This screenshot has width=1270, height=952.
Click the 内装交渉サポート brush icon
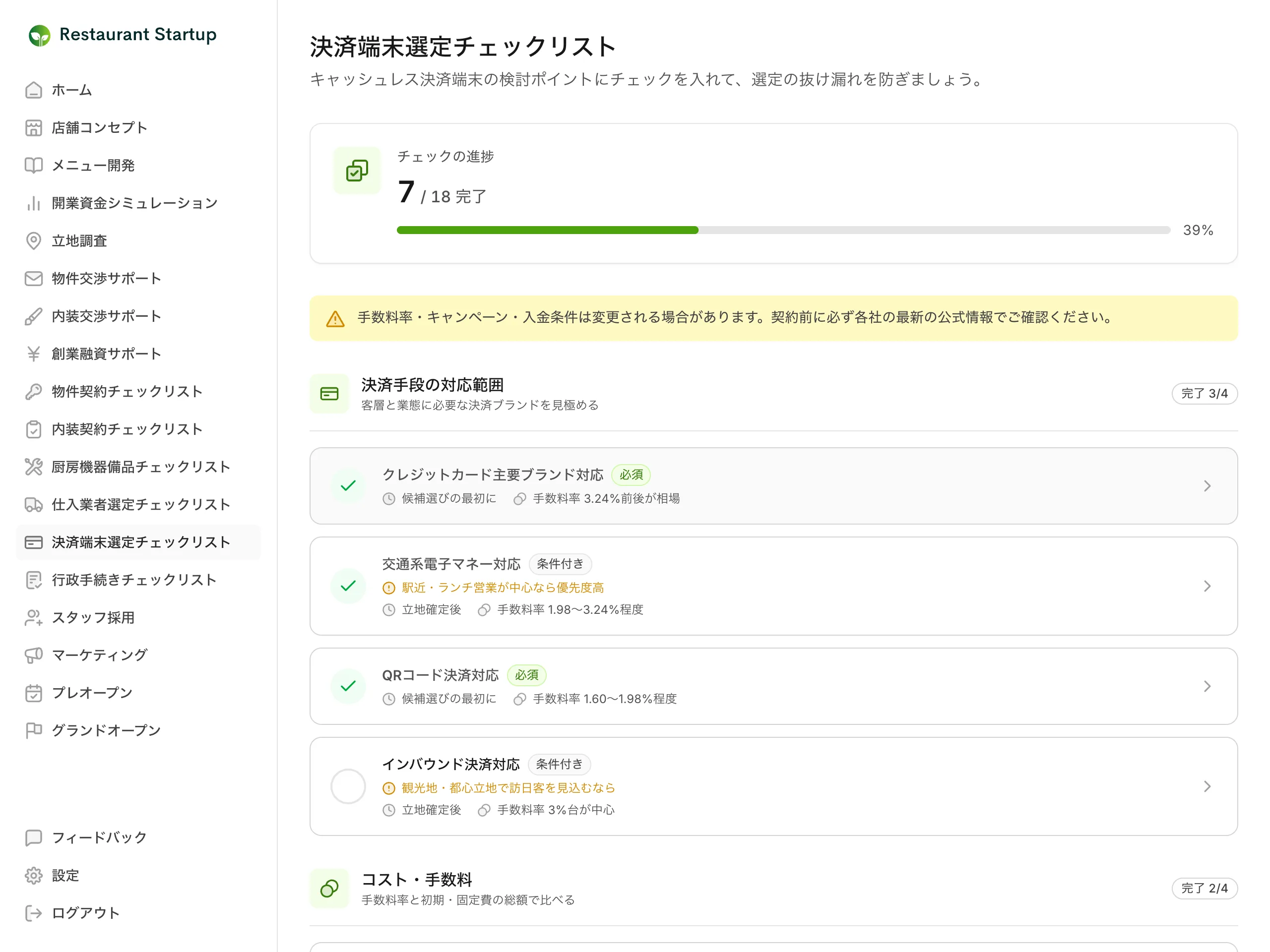tap(34, 316)
